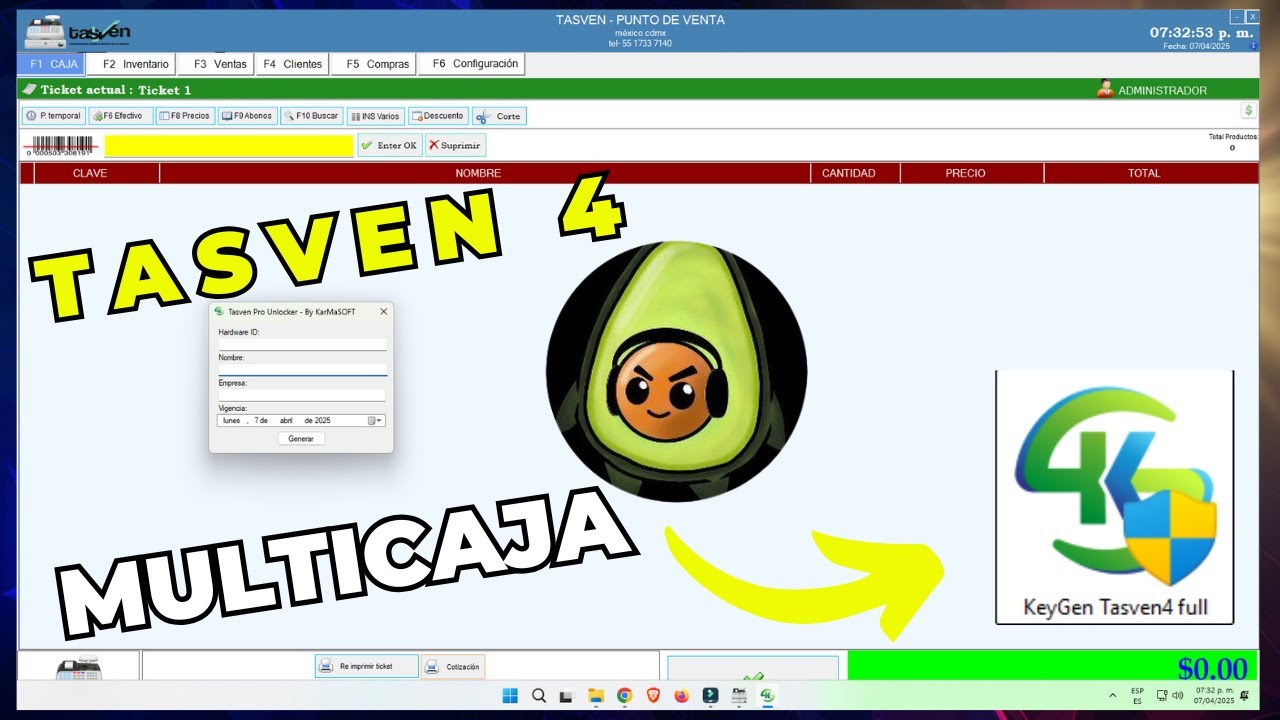Focus the Nombre field in Unlocker dialog
Viewport: 1280px width, 720px height.
click(302, 369)
